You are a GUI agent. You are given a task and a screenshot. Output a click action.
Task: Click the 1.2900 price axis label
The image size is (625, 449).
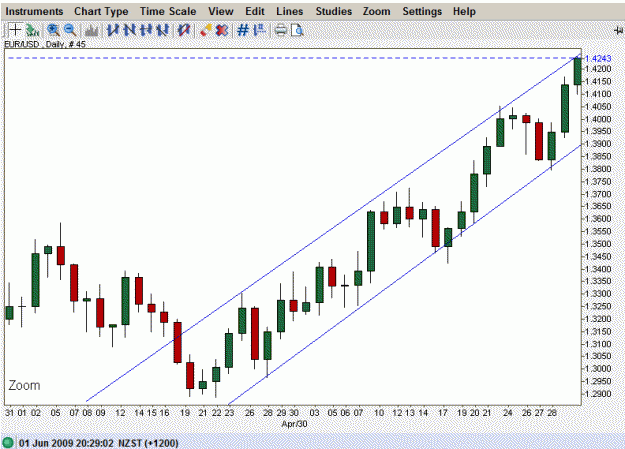tap(598, 394)
